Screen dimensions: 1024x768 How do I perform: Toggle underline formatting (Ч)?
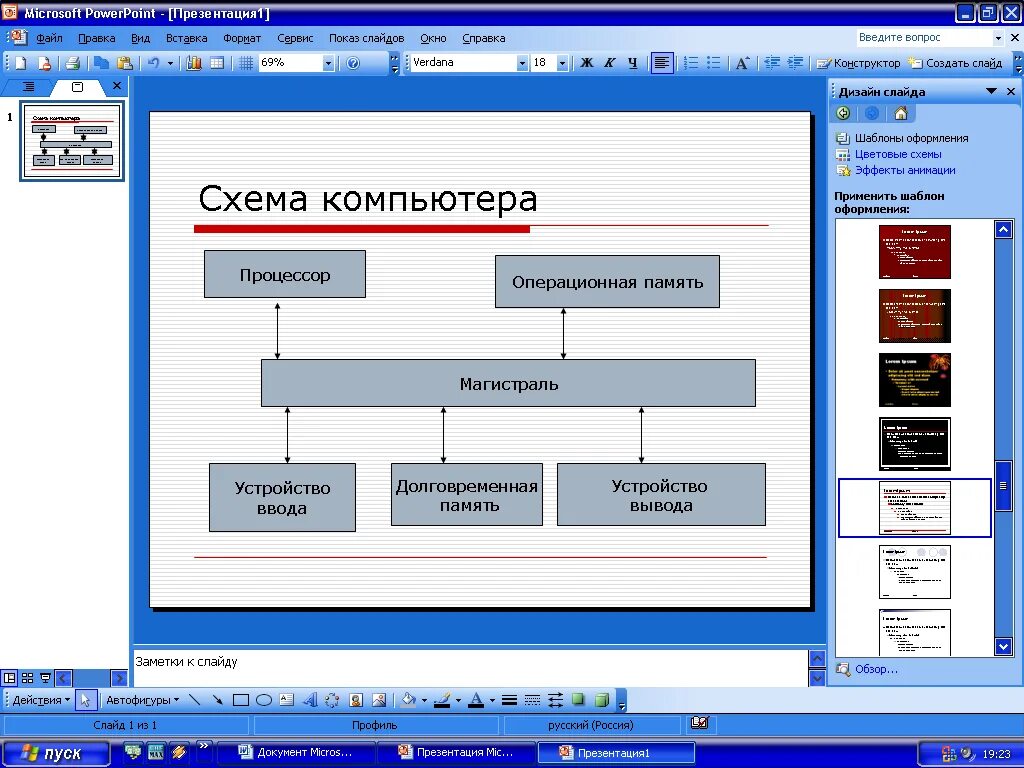(x=632, y=63)
